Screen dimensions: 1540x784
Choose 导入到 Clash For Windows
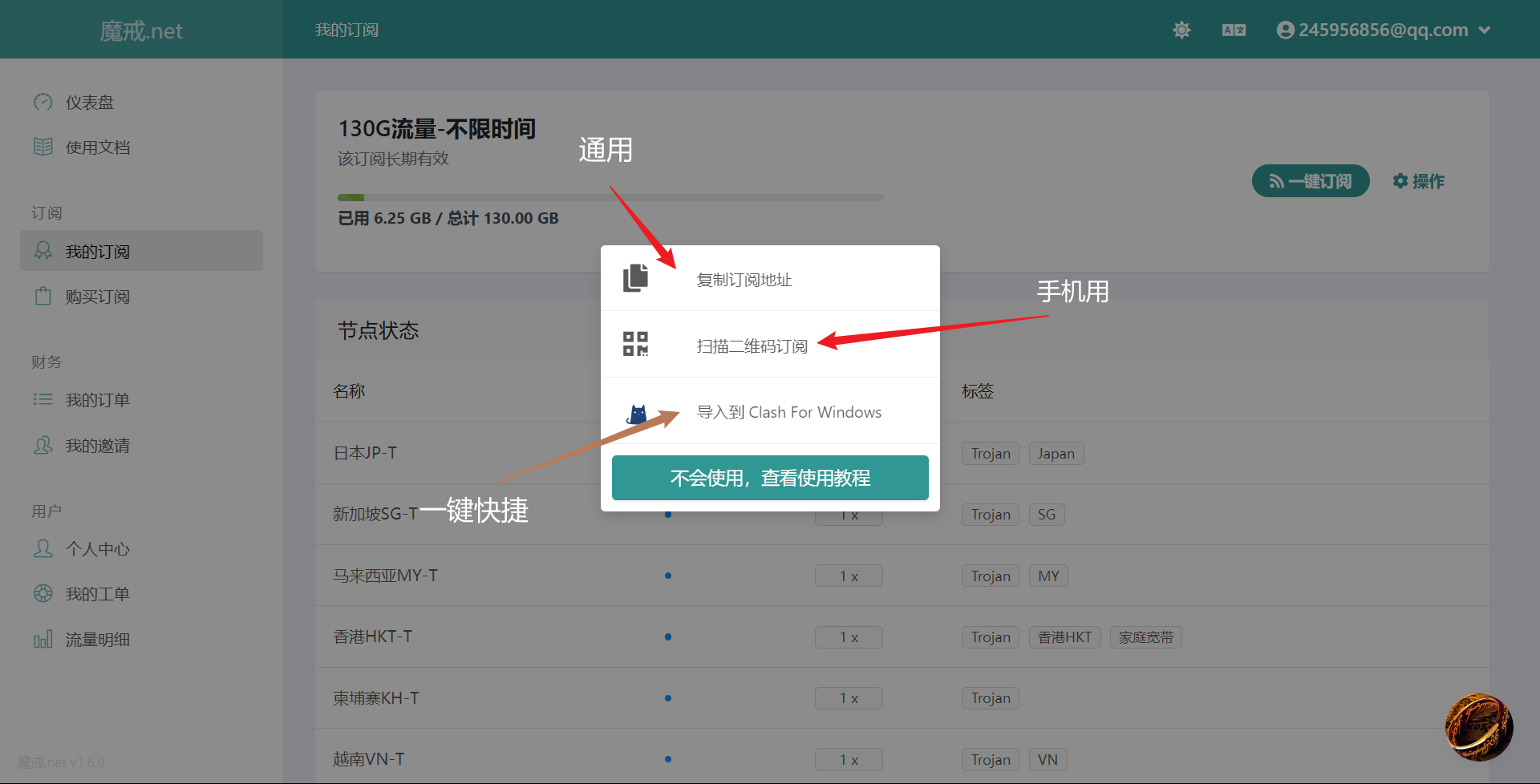point(770,411)
